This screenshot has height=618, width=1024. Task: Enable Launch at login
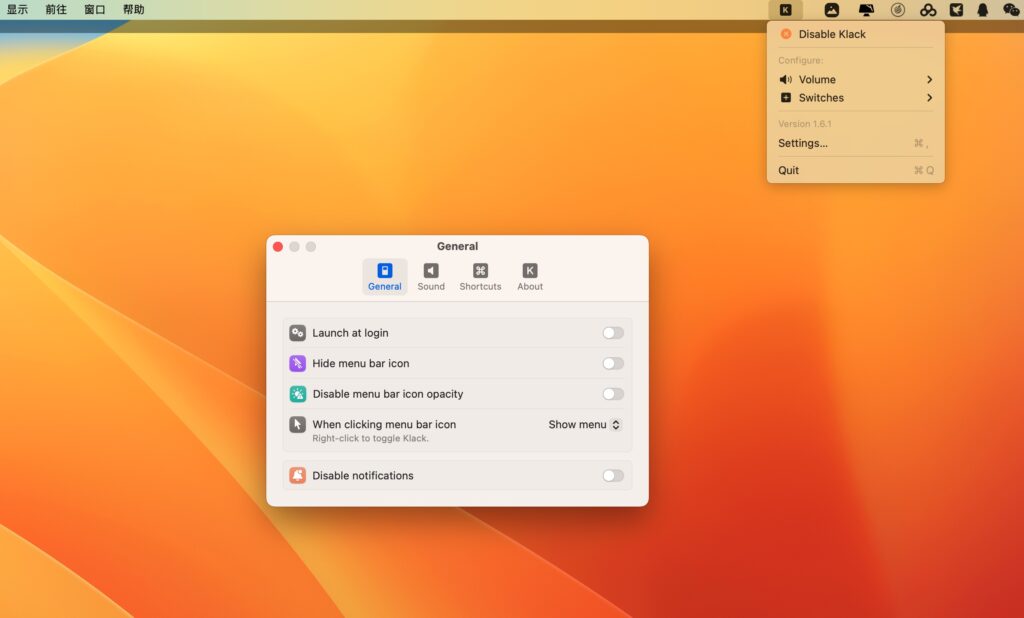tap(613, 332)
